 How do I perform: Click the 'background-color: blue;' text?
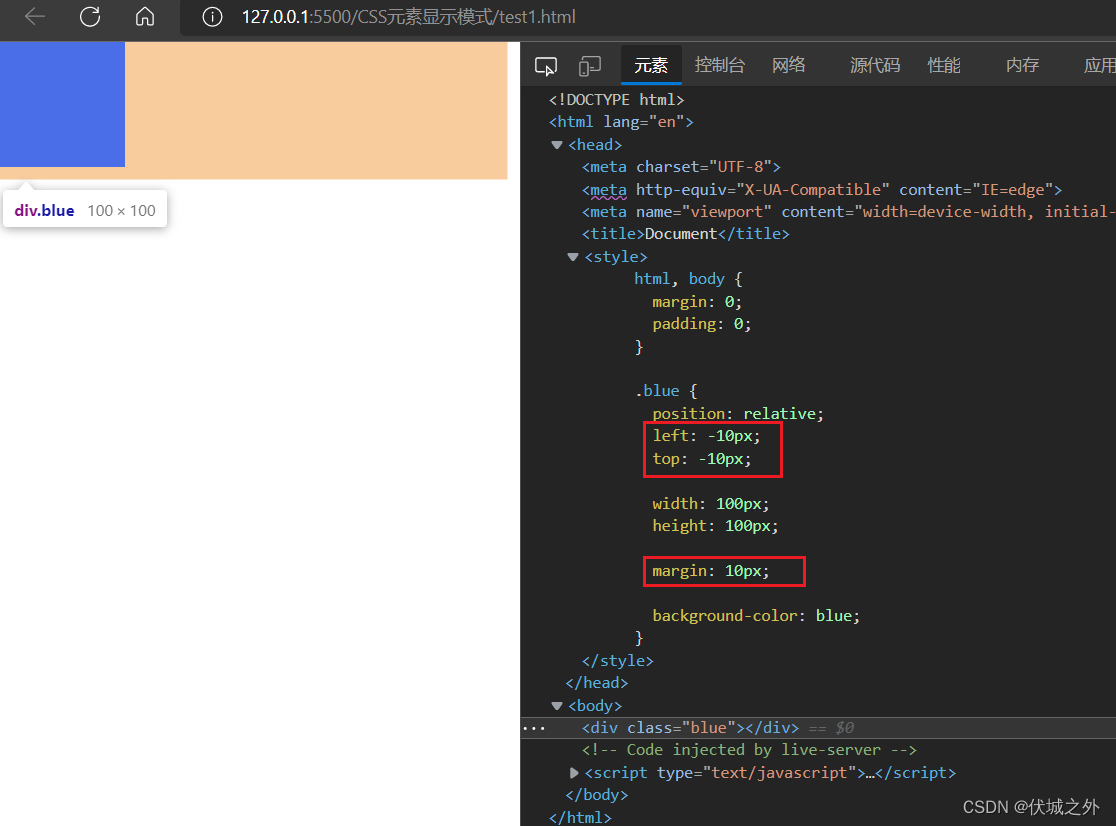[756, 615]
